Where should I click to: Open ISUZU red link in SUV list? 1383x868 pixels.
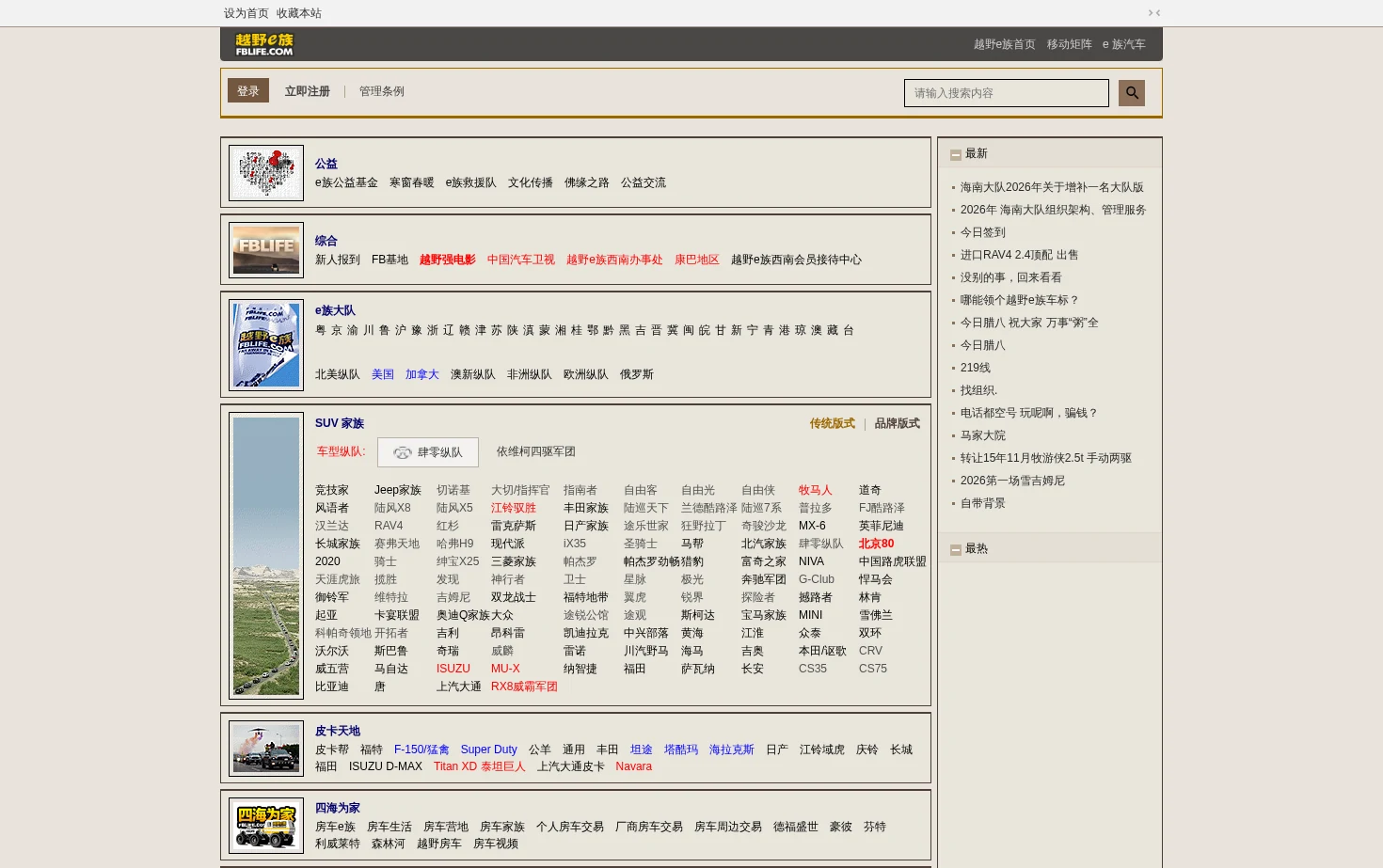pyautogui.click(x=453, y=669)
